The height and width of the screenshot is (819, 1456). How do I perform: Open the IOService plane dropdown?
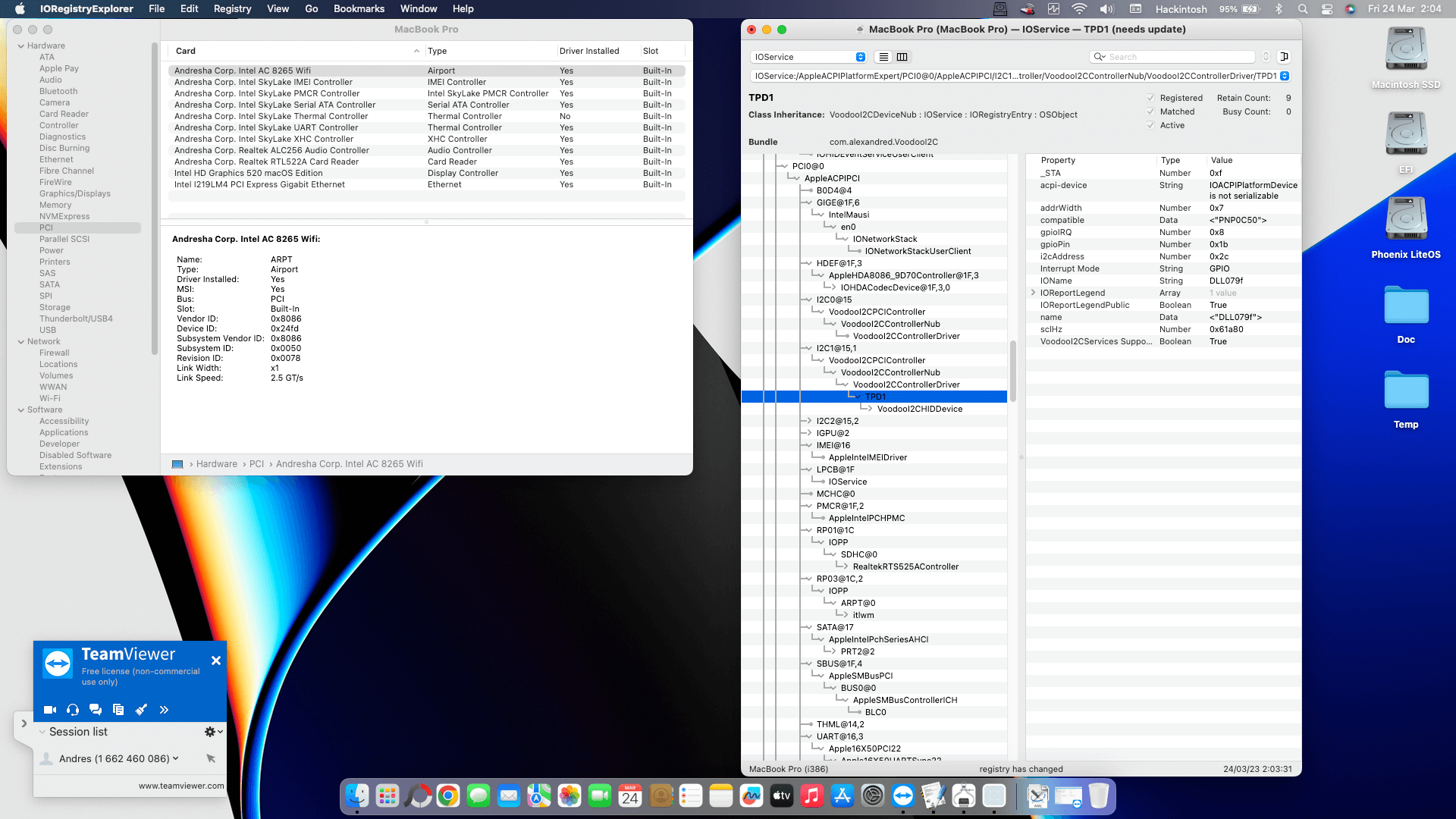[808, 57]
